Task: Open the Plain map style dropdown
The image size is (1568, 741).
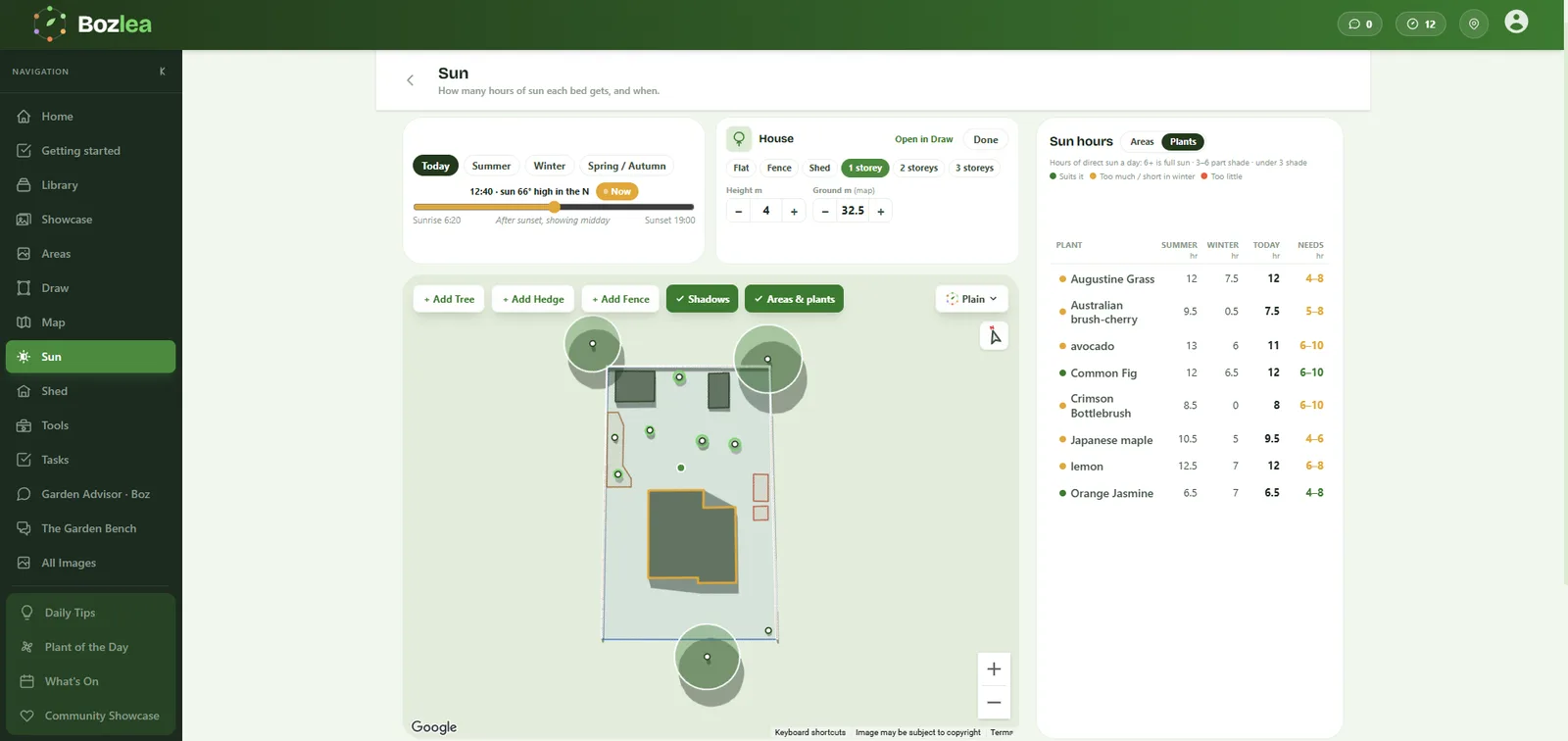Action: point(972,299)
